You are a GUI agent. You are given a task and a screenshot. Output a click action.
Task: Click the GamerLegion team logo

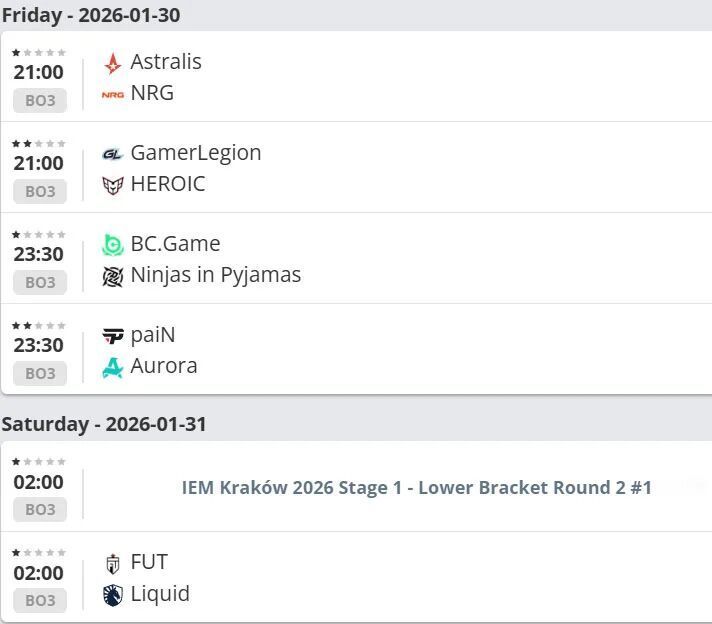(x=113, y=154)
